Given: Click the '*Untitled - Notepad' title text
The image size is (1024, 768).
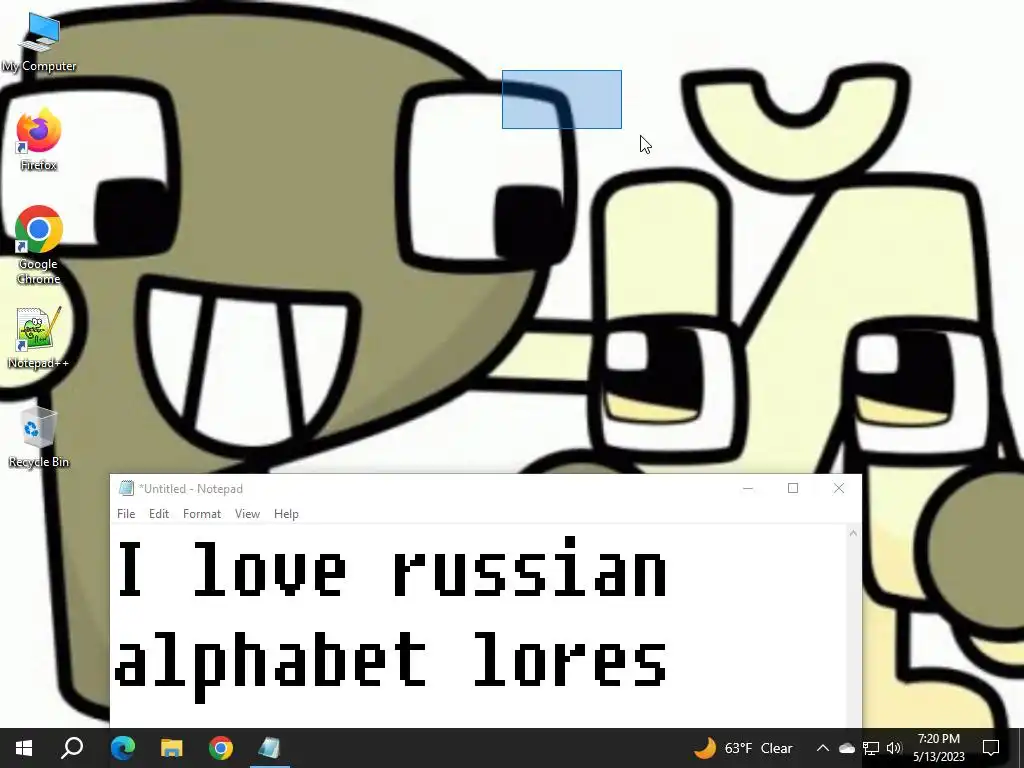Looking at the screenshot, I should (191, 488).
